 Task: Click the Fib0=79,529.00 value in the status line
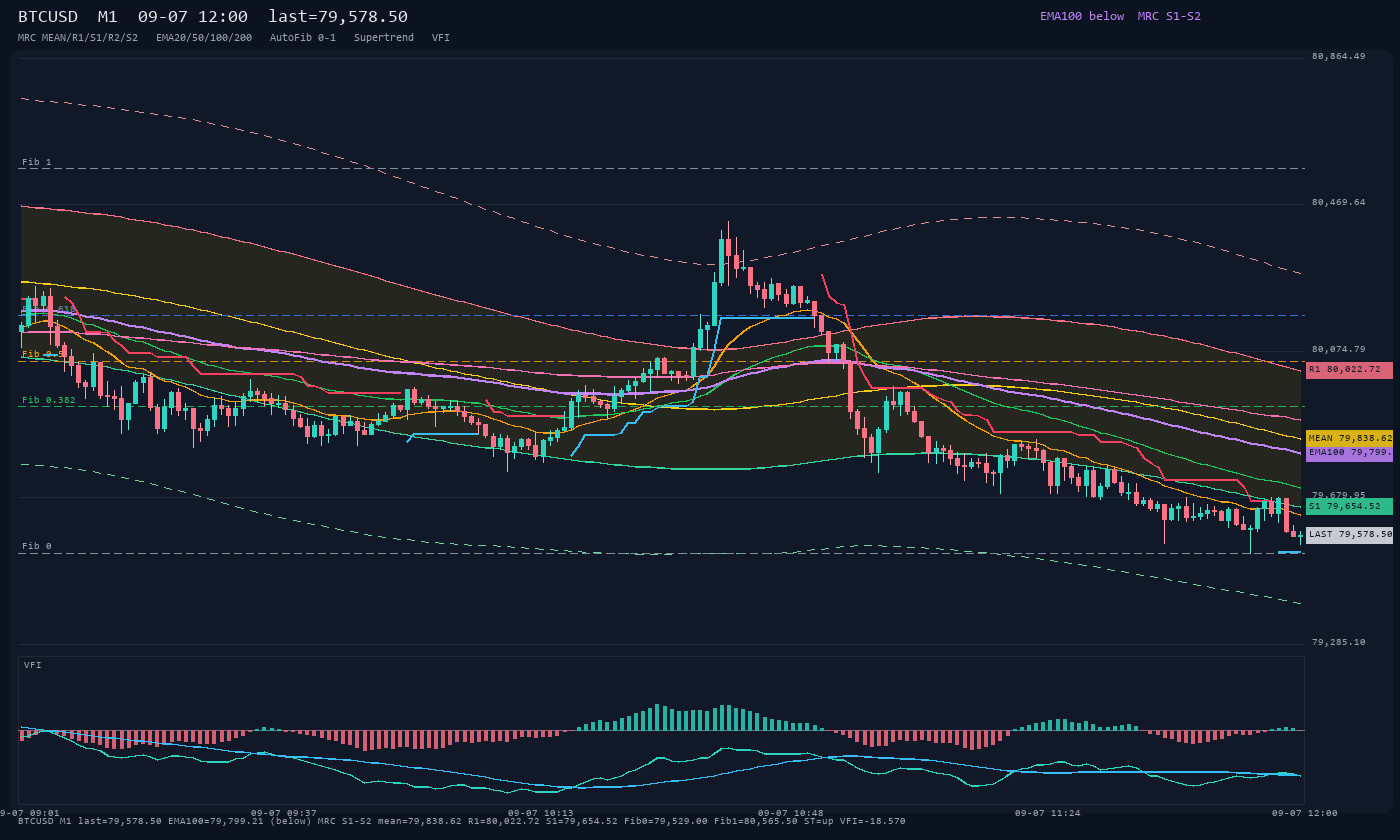point(664,821)
